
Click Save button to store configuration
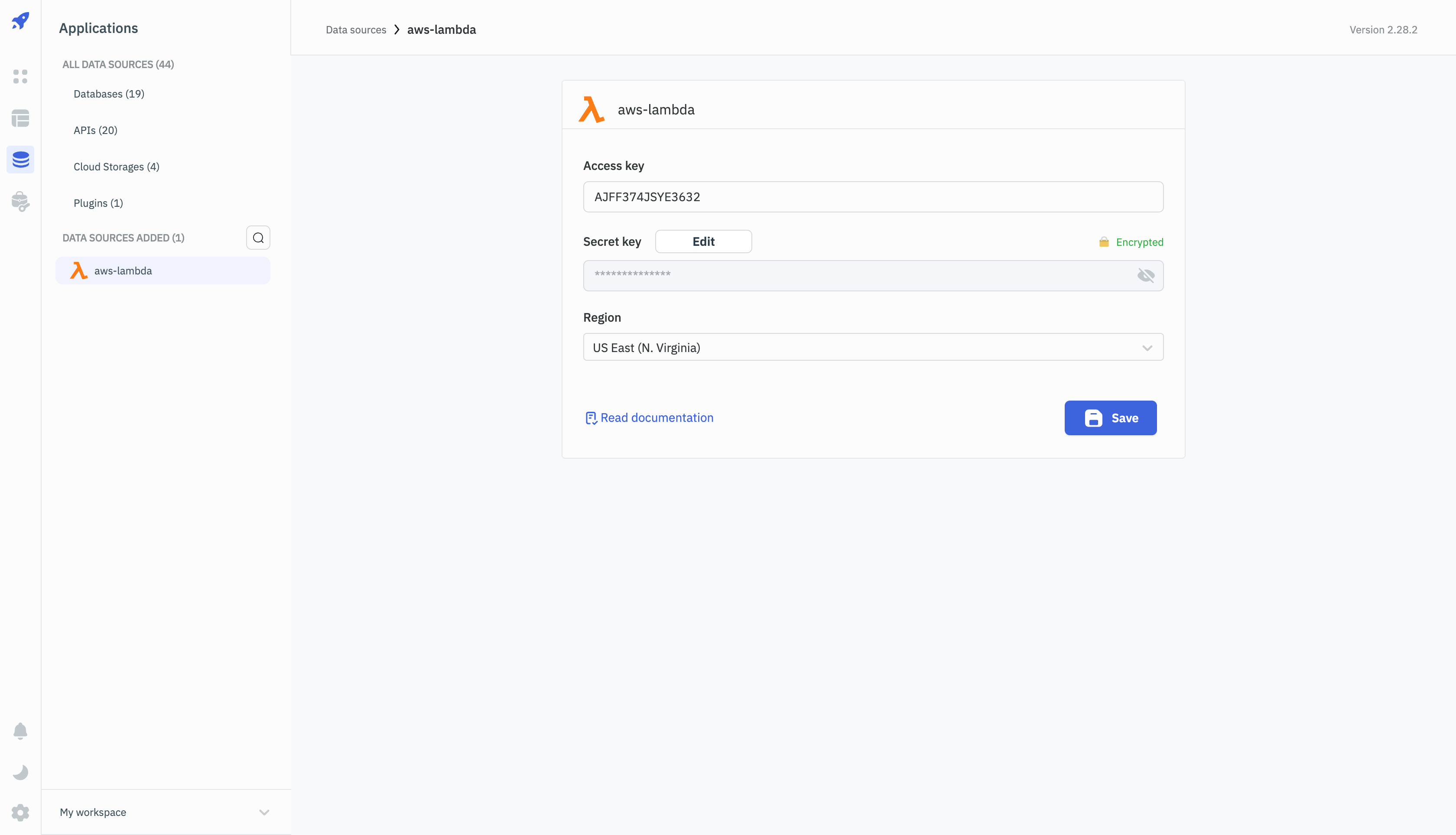[1111, 418]
